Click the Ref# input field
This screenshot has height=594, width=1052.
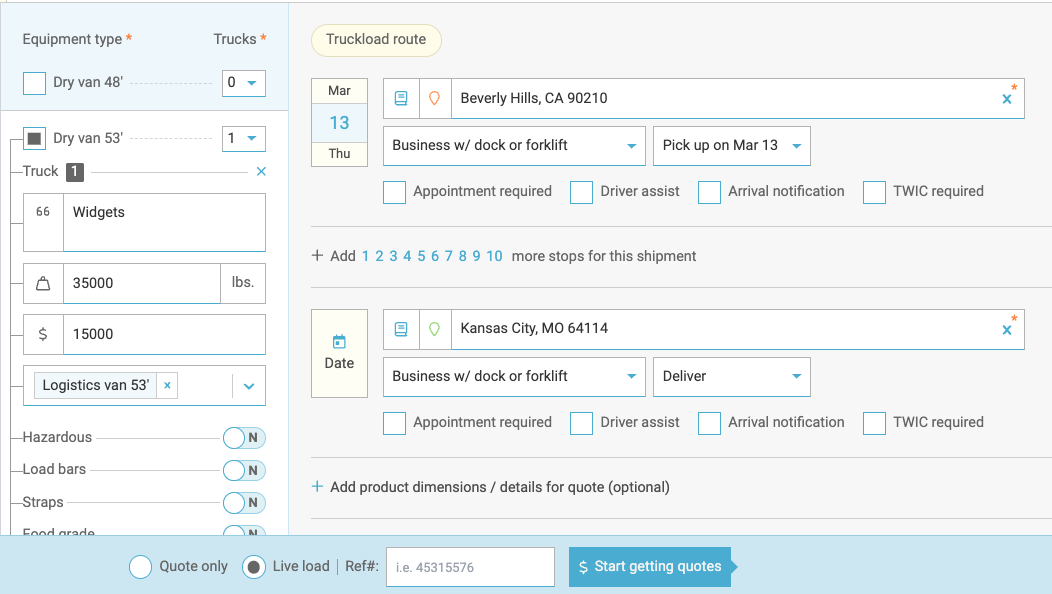[470, 567]
